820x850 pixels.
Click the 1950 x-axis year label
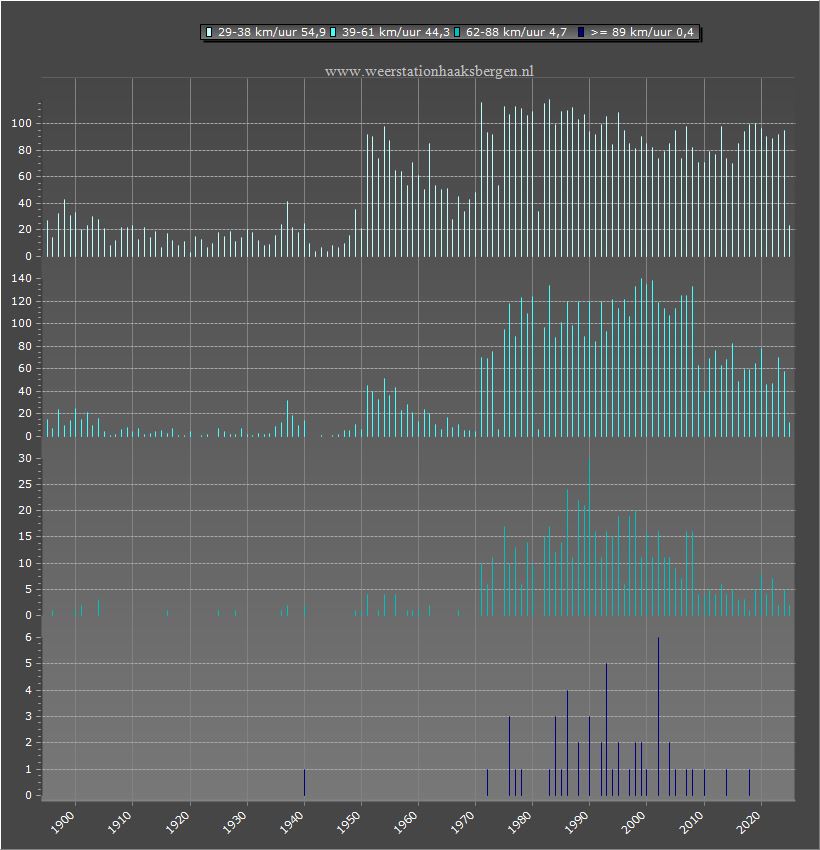[350, 822]
